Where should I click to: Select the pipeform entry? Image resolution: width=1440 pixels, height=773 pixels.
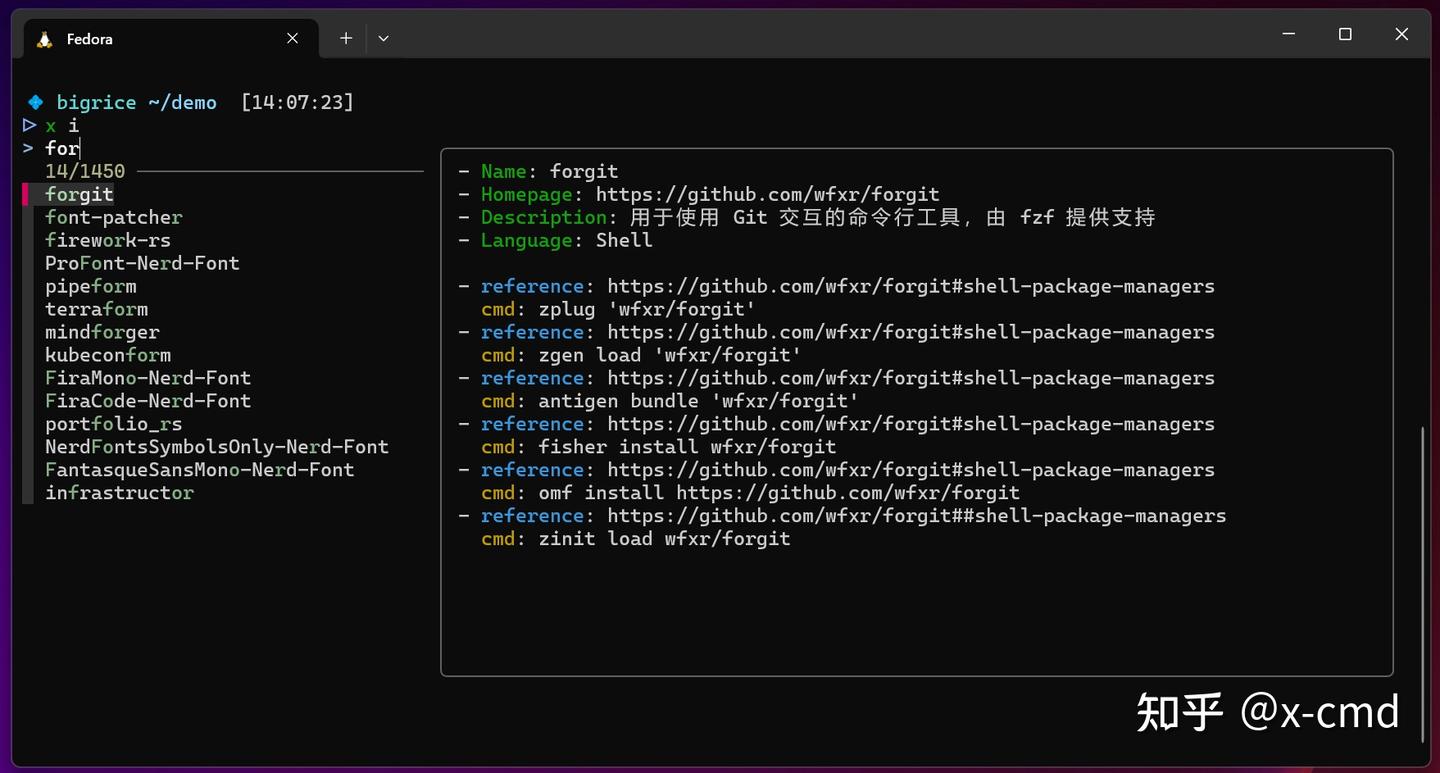(91, 286)
